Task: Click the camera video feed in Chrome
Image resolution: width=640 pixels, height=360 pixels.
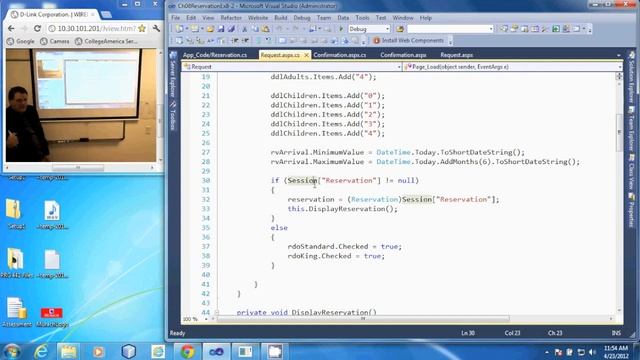Action: (x=81, y=105)
